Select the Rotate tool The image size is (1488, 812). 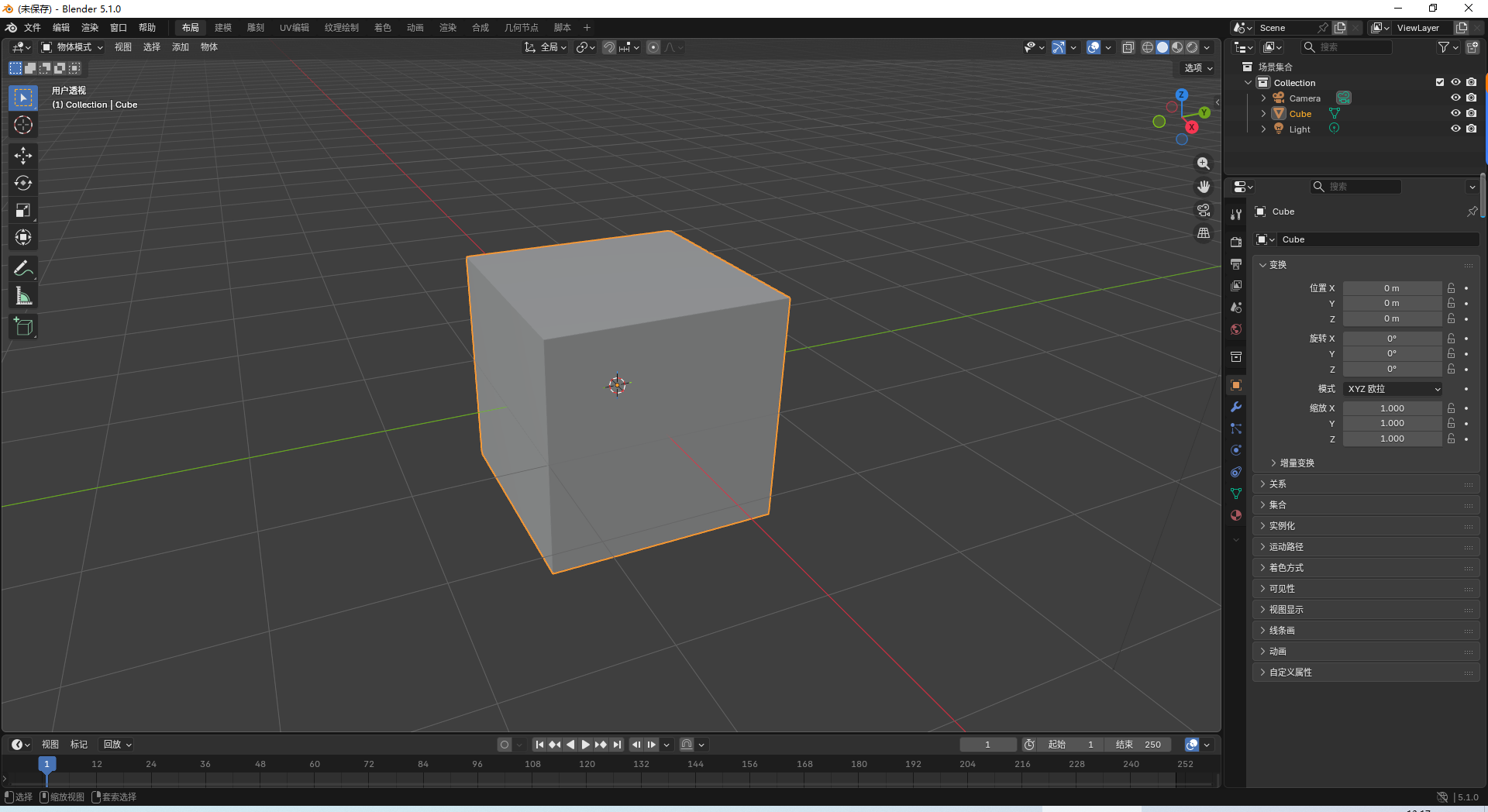pyautogui.click(x=23, y=183)
